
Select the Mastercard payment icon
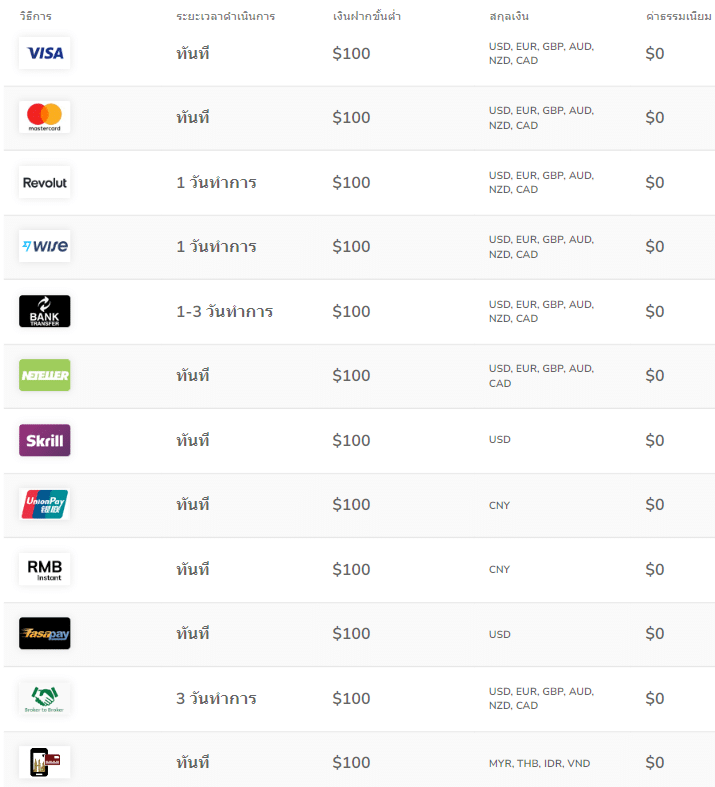[x=45, y=117]
